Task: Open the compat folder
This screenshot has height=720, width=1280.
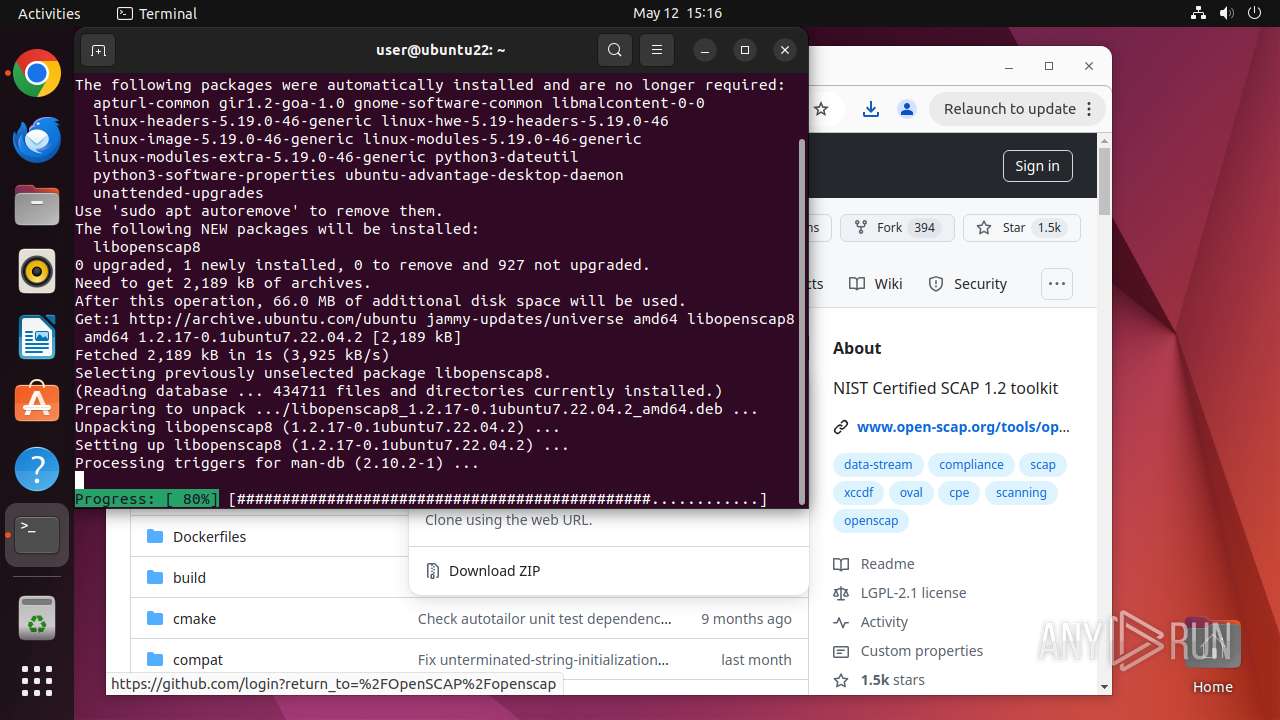Action: (x=197, y=660)
